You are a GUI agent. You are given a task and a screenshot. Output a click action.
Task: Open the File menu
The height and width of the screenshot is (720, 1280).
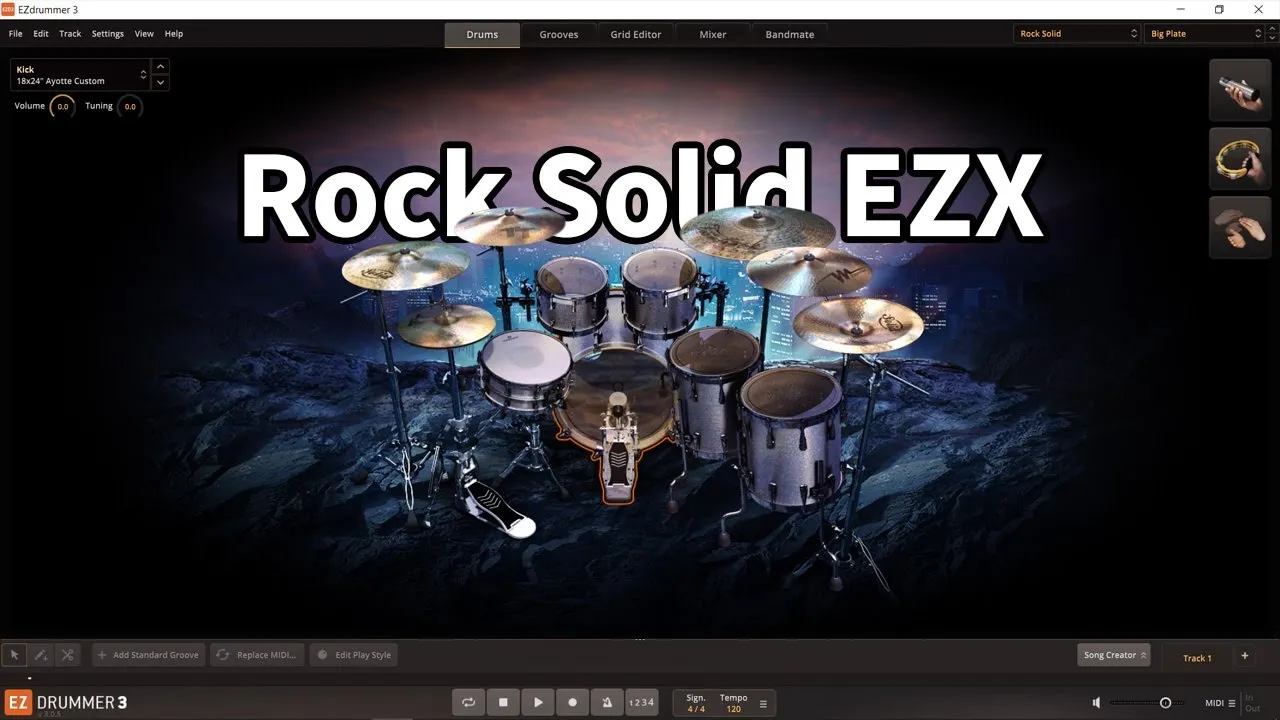(x=15, y=34)
